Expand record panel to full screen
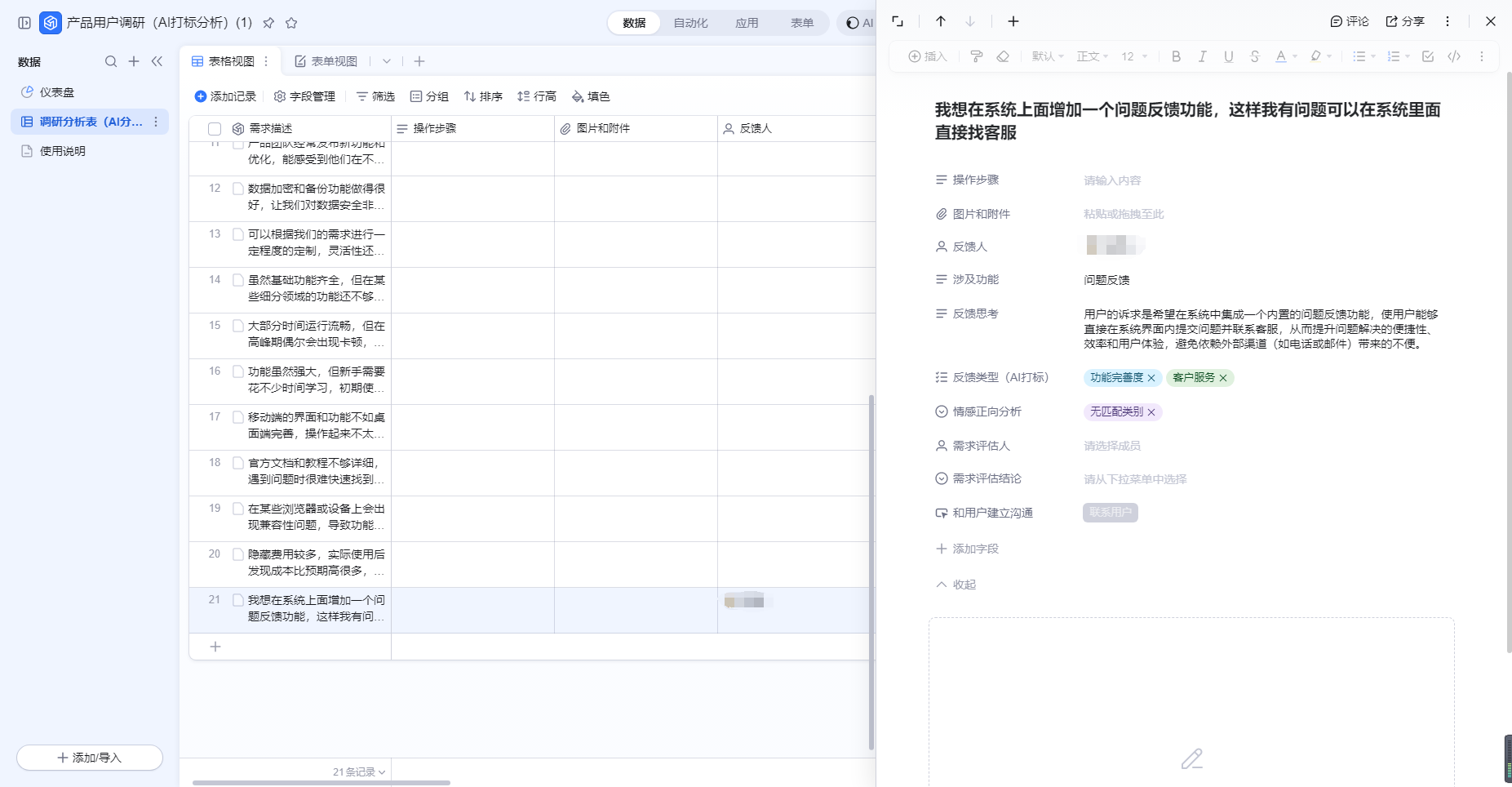1512x787 pixels. click(898, 21)
